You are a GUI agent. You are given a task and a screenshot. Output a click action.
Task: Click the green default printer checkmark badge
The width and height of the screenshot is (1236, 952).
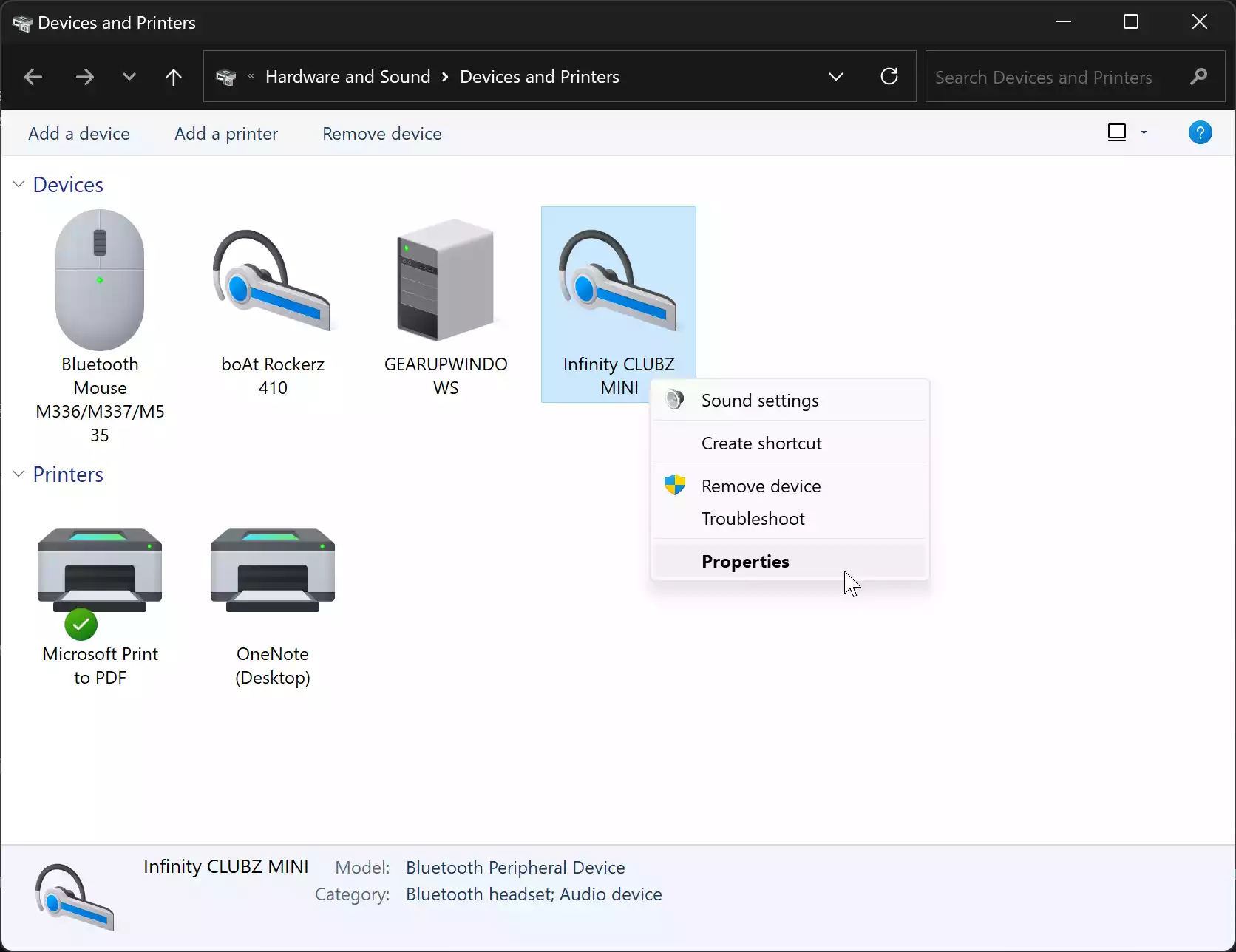[81, 625]
